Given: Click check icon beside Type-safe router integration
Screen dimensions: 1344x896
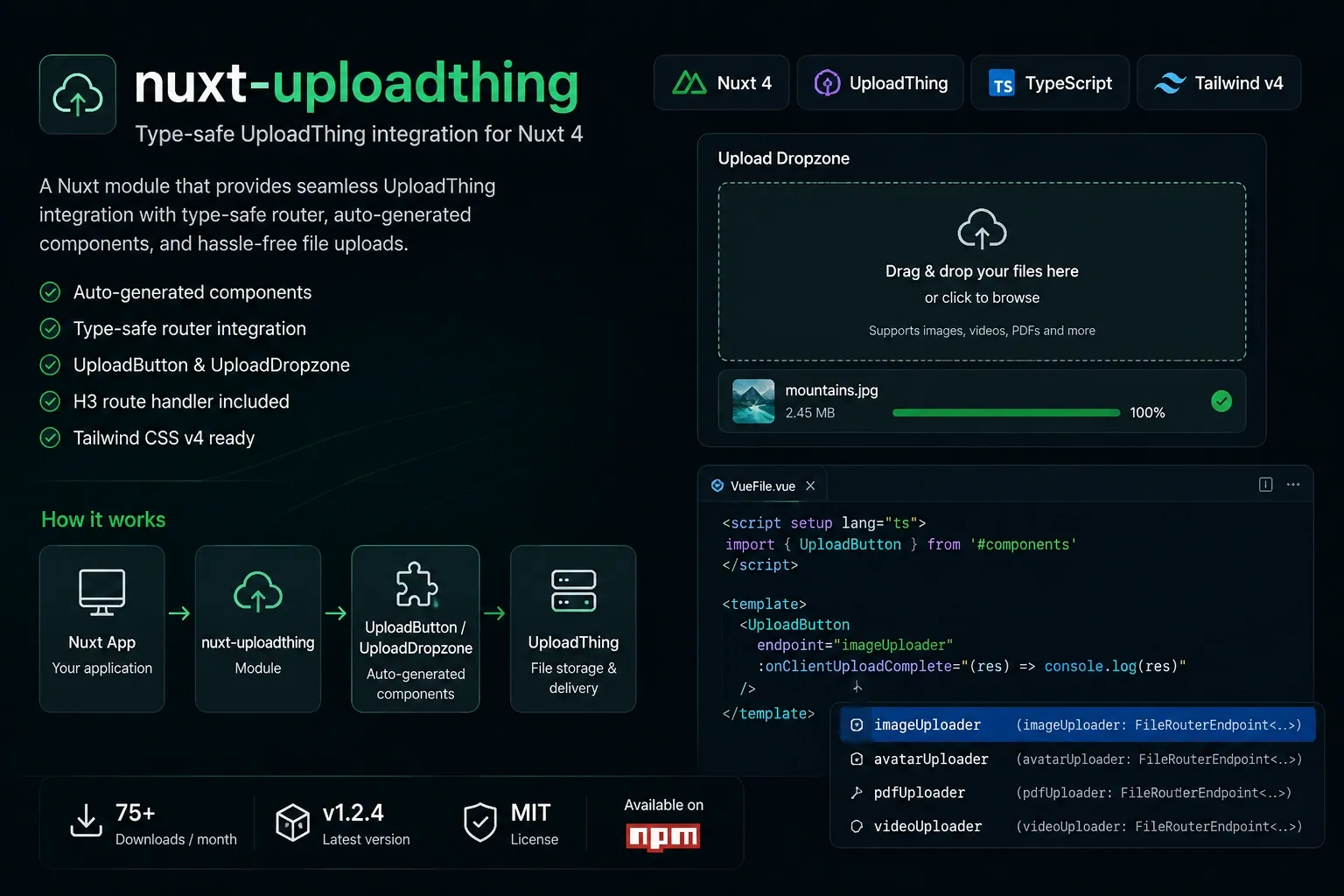Looking at the screenshot, I should (51, 329).
